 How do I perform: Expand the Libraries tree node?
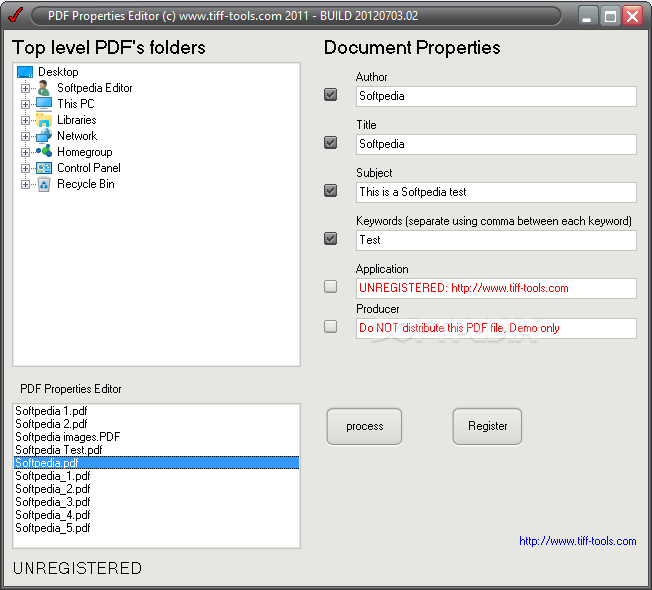click(x=25, y=121)
